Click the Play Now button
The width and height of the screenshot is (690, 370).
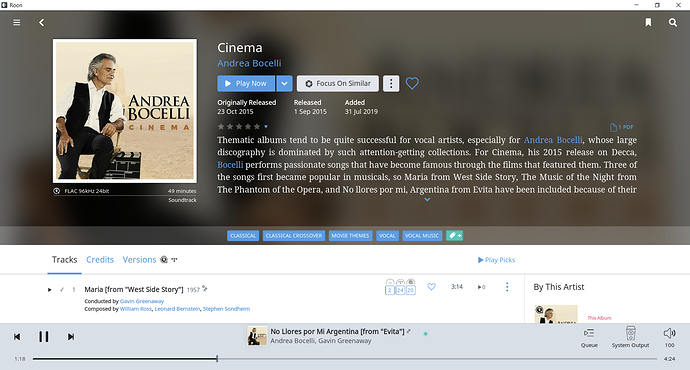[246, 84]
